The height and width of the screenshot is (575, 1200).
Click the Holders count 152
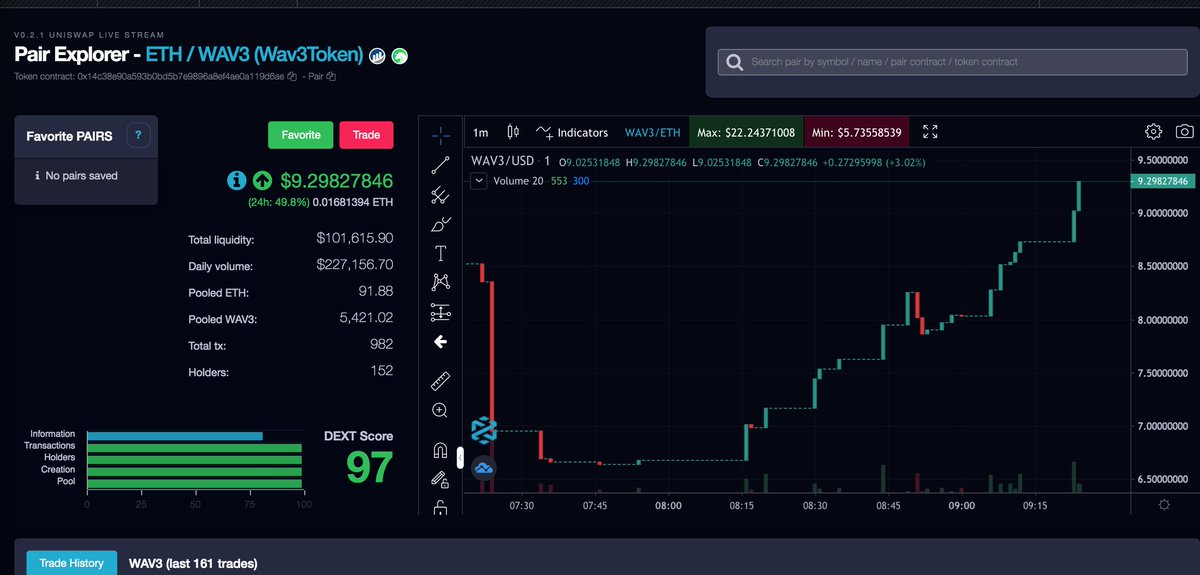[x=382, y=372]
